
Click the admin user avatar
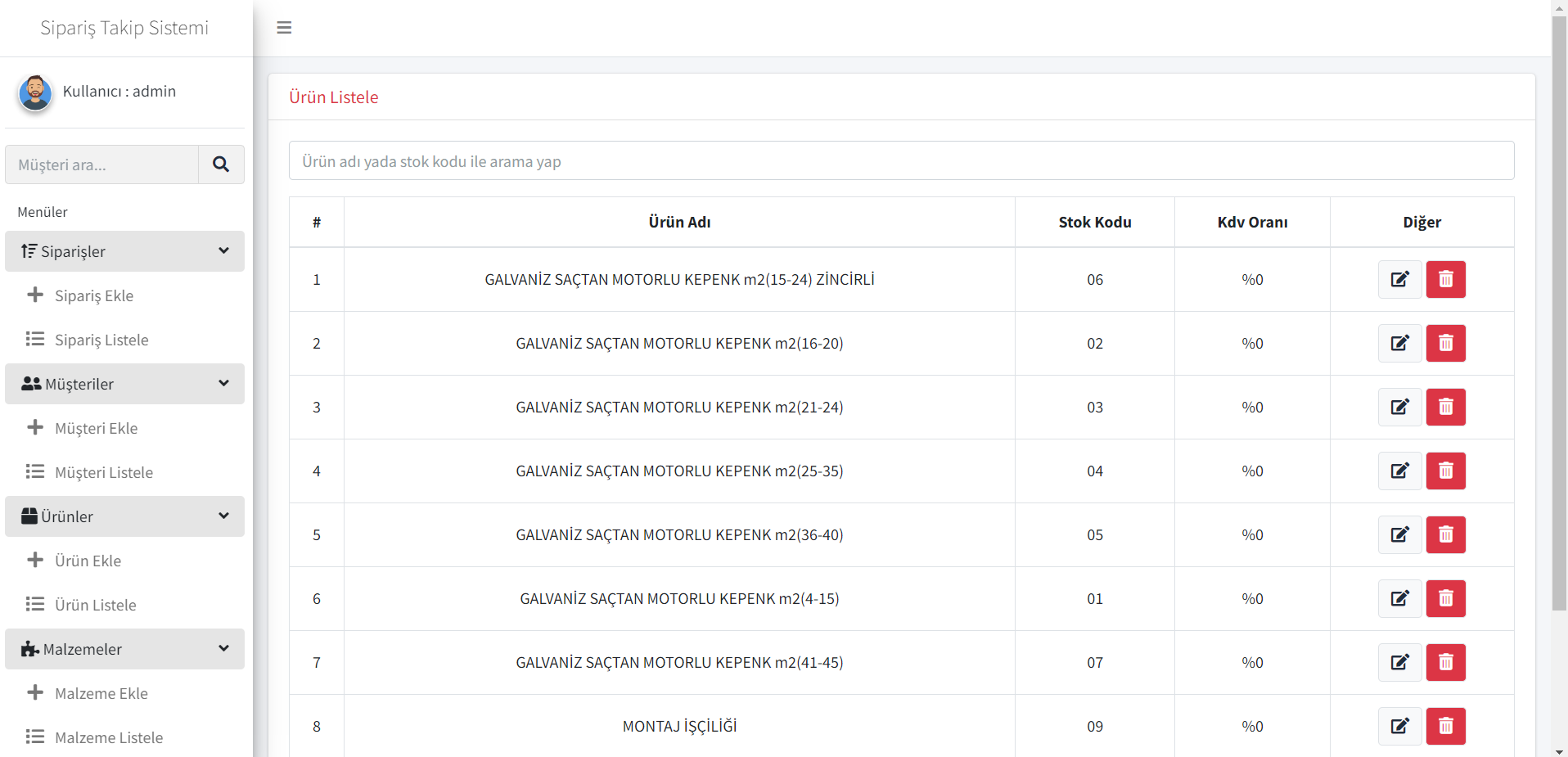point(35,92)
